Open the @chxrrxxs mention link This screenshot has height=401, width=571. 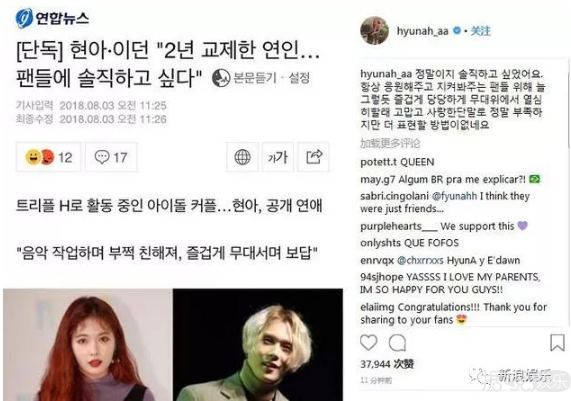tap(420, 260)
